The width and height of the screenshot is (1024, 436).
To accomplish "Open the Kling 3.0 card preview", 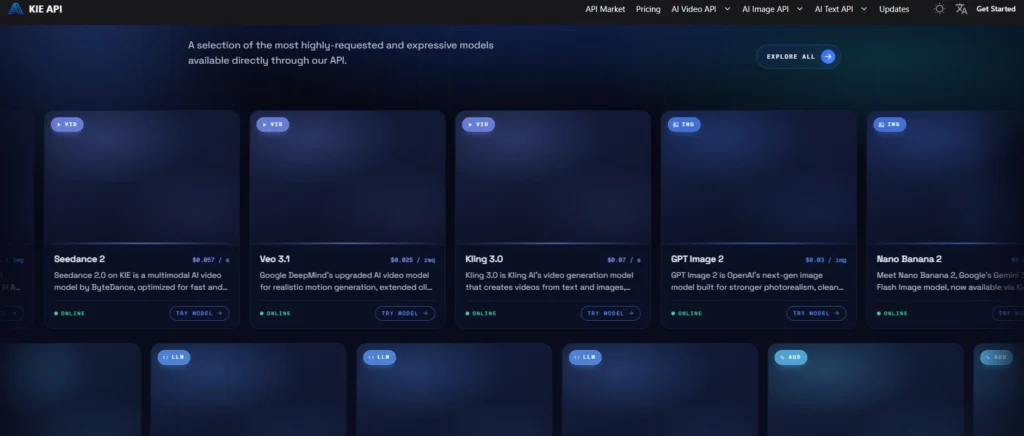I will click(x=553, y=178).
